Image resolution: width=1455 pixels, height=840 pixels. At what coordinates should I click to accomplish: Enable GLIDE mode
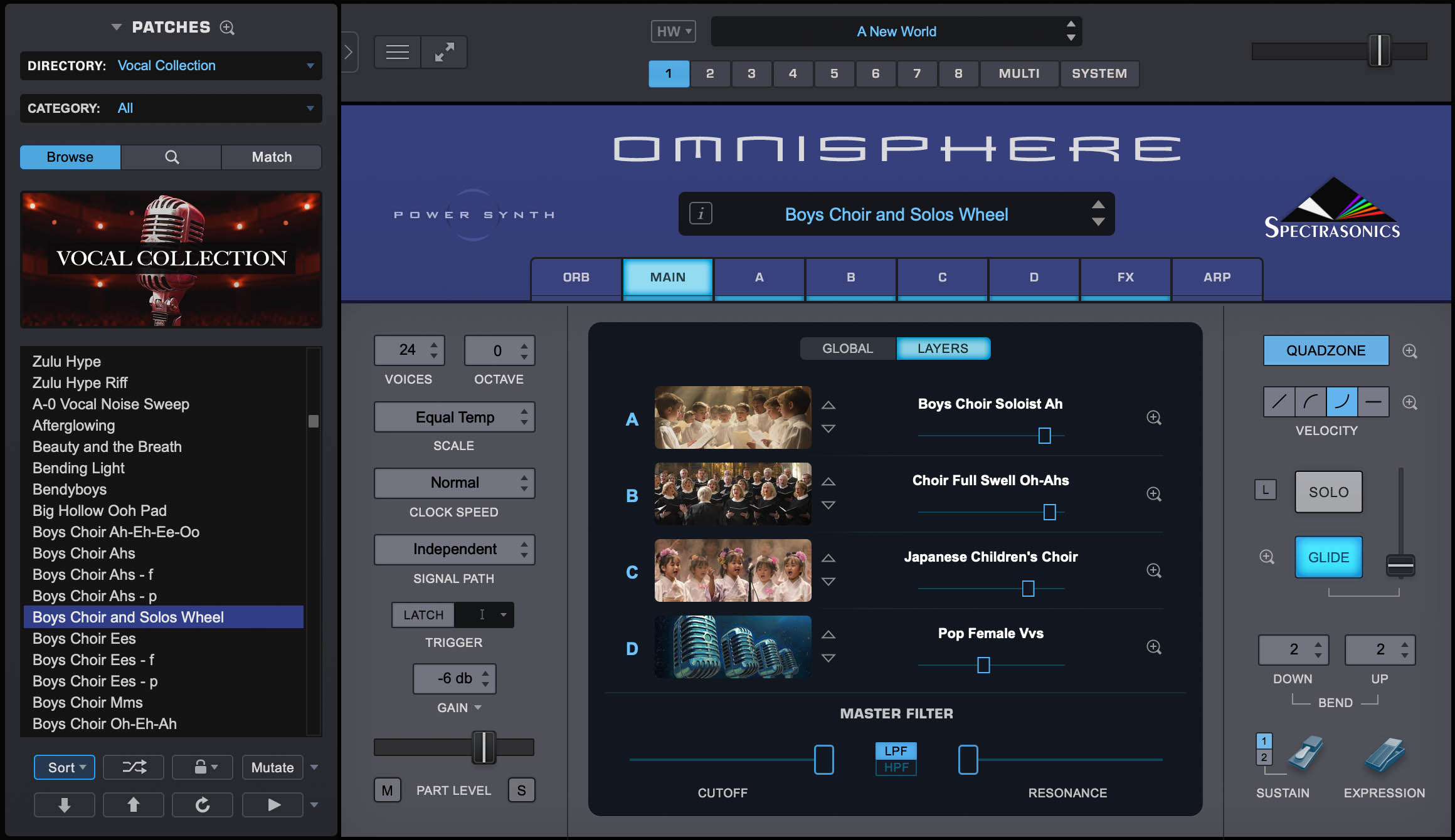1328,557
